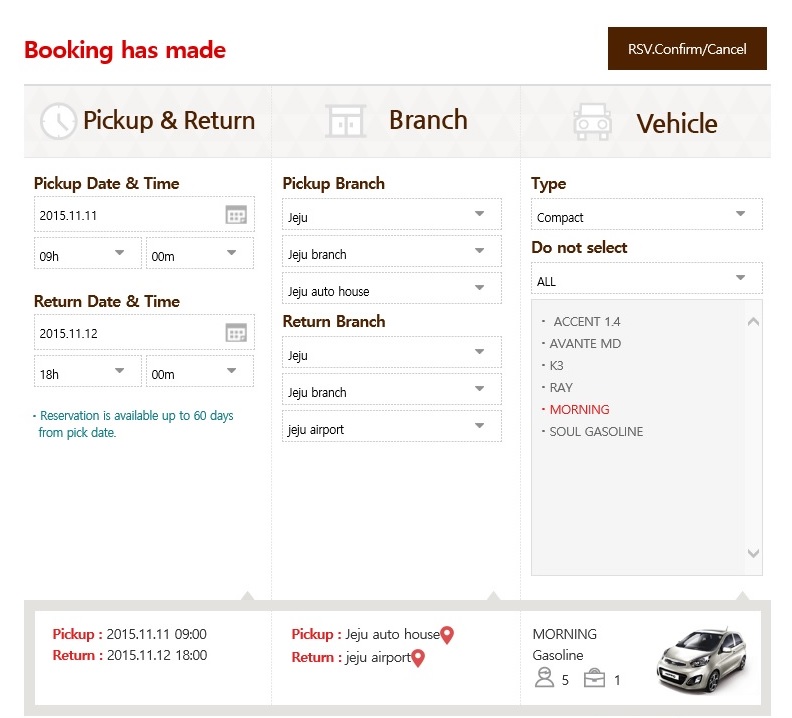792x718 pixels.
Task: Click the building icon in Branch header
Action: pos(346,122)
